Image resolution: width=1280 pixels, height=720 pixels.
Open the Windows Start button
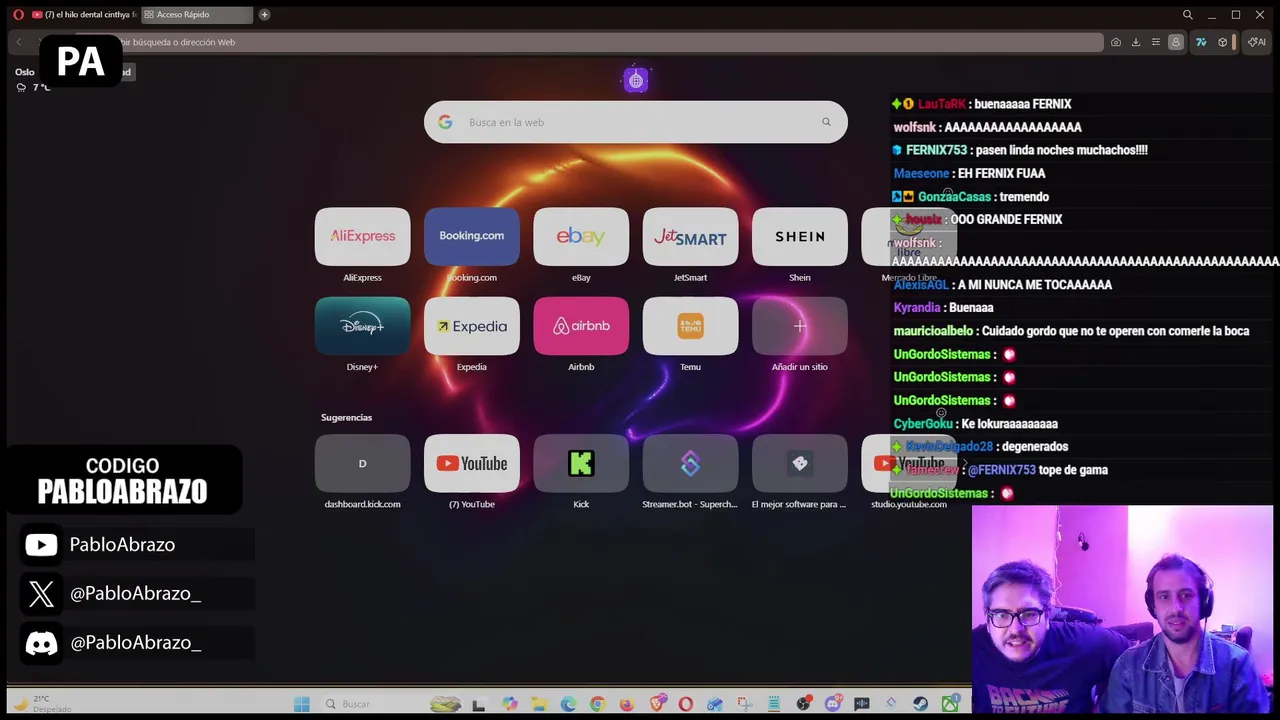302,704
